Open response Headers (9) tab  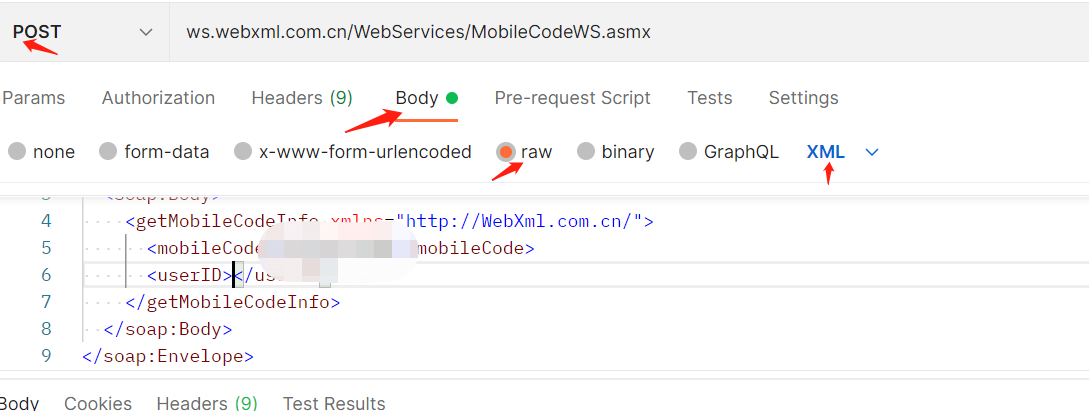pyautogui.click(x=207, y=403)
